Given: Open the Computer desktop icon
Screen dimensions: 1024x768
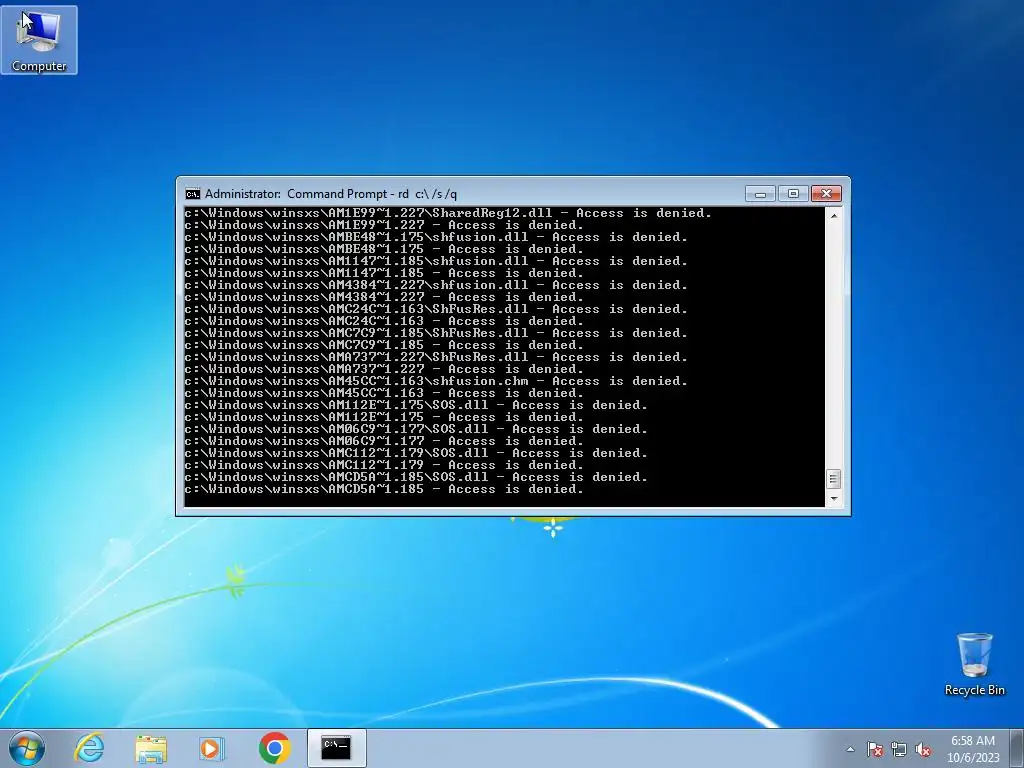Looking at the screenshot, I should click(x=39, y=40).
